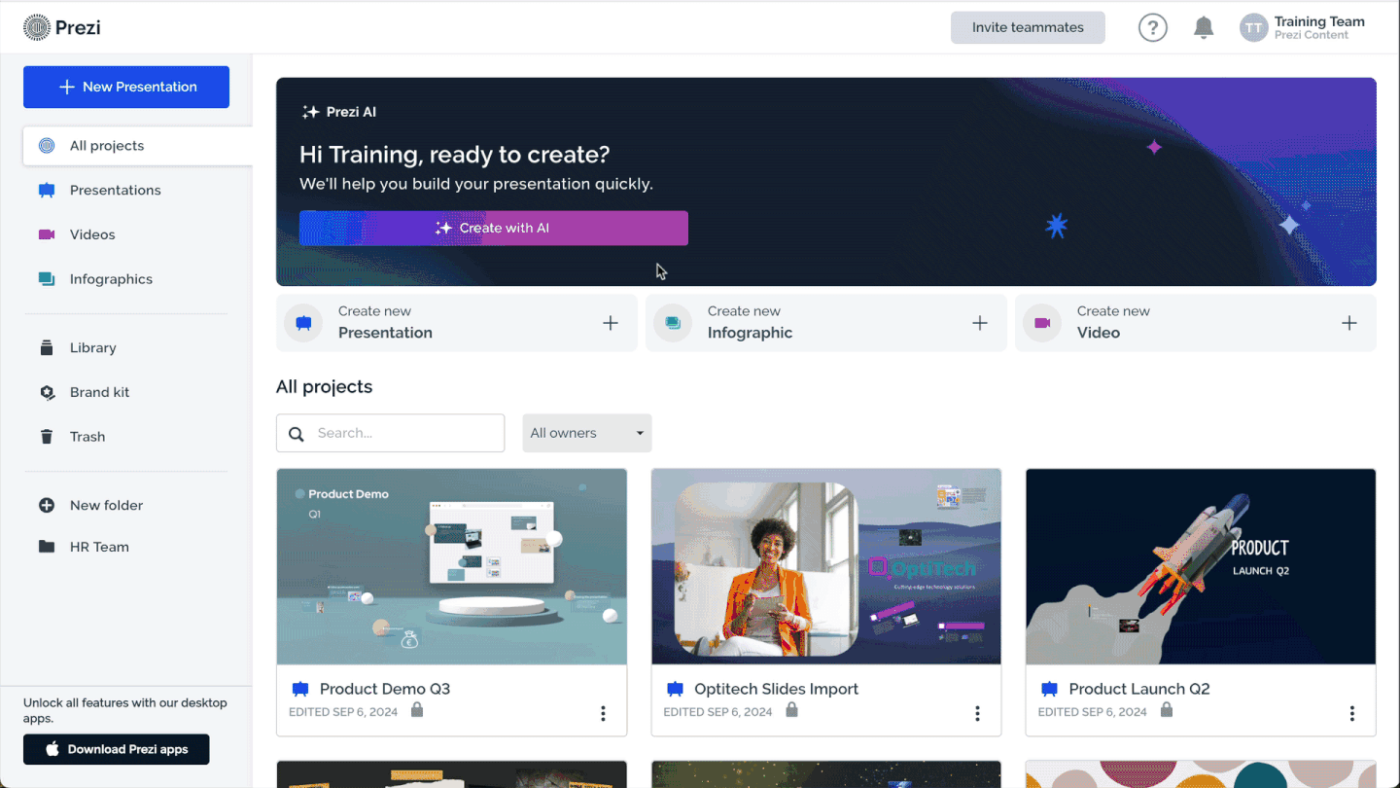Screen dimensions: 1400x788
Task: Click the TT account avatar
Action: 1253,28
